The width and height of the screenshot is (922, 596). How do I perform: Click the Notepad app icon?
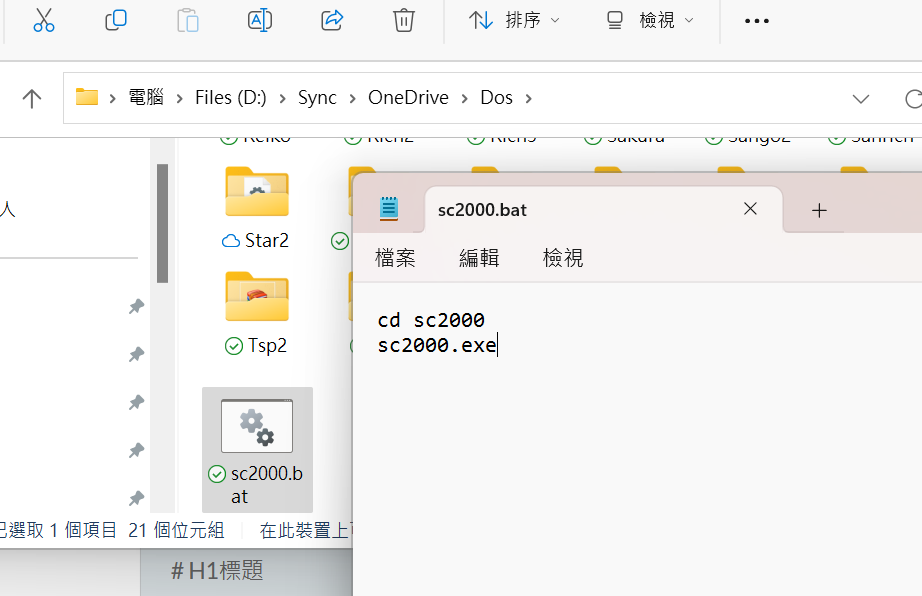pos(389,209)
